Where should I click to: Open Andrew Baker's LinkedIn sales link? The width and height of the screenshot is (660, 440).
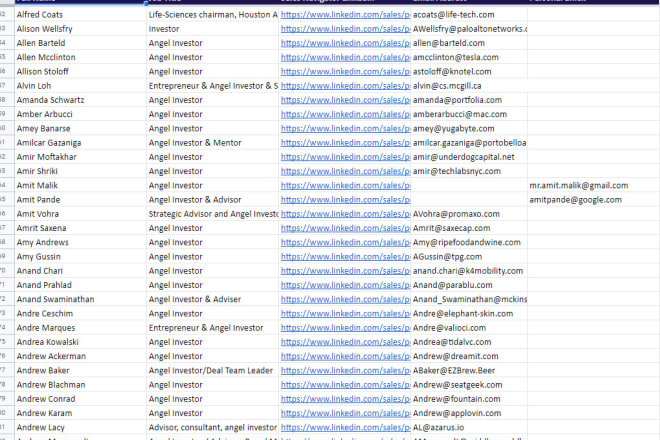tap(346, 371)
